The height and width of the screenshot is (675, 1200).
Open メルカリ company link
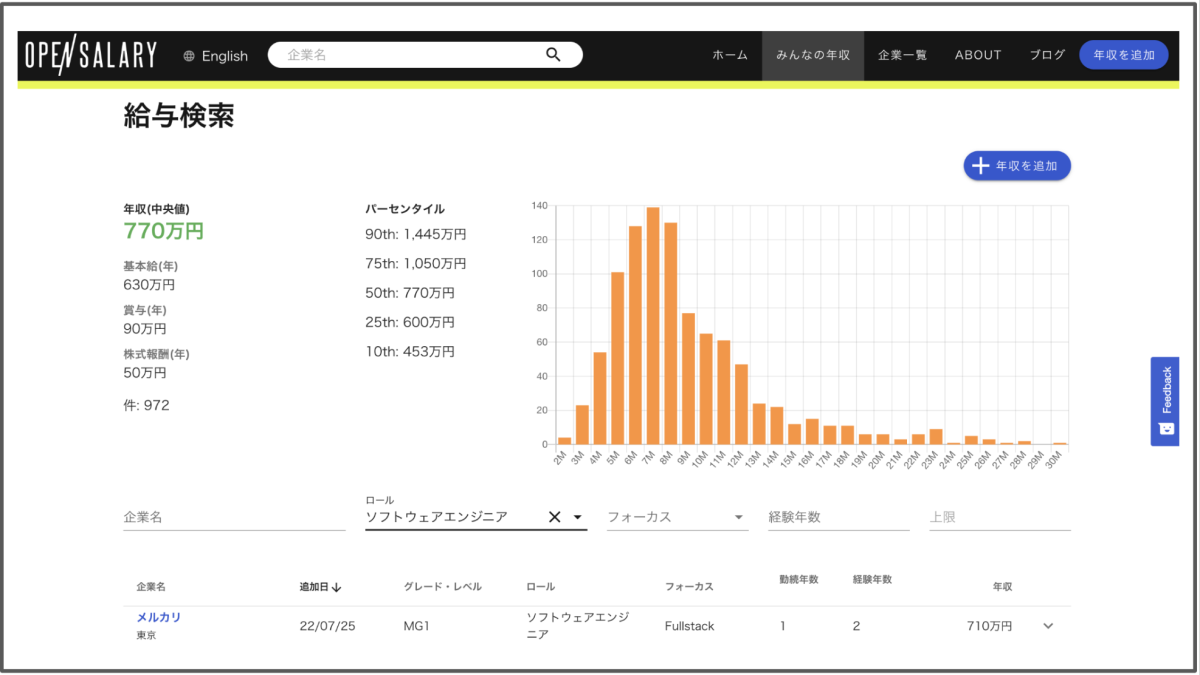pos(159,617)
